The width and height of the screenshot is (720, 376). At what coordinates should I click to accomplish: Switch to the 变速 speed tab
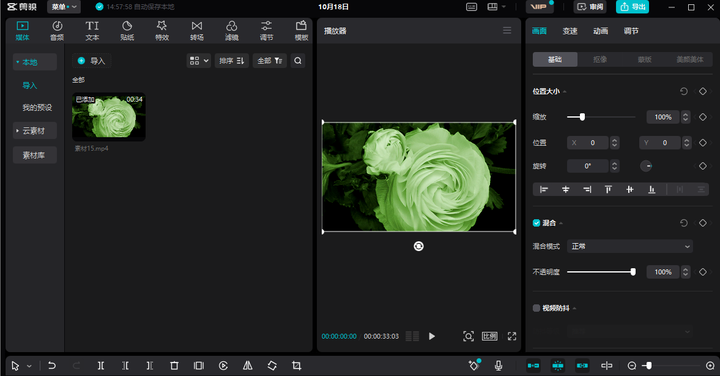tap(570, 31)
